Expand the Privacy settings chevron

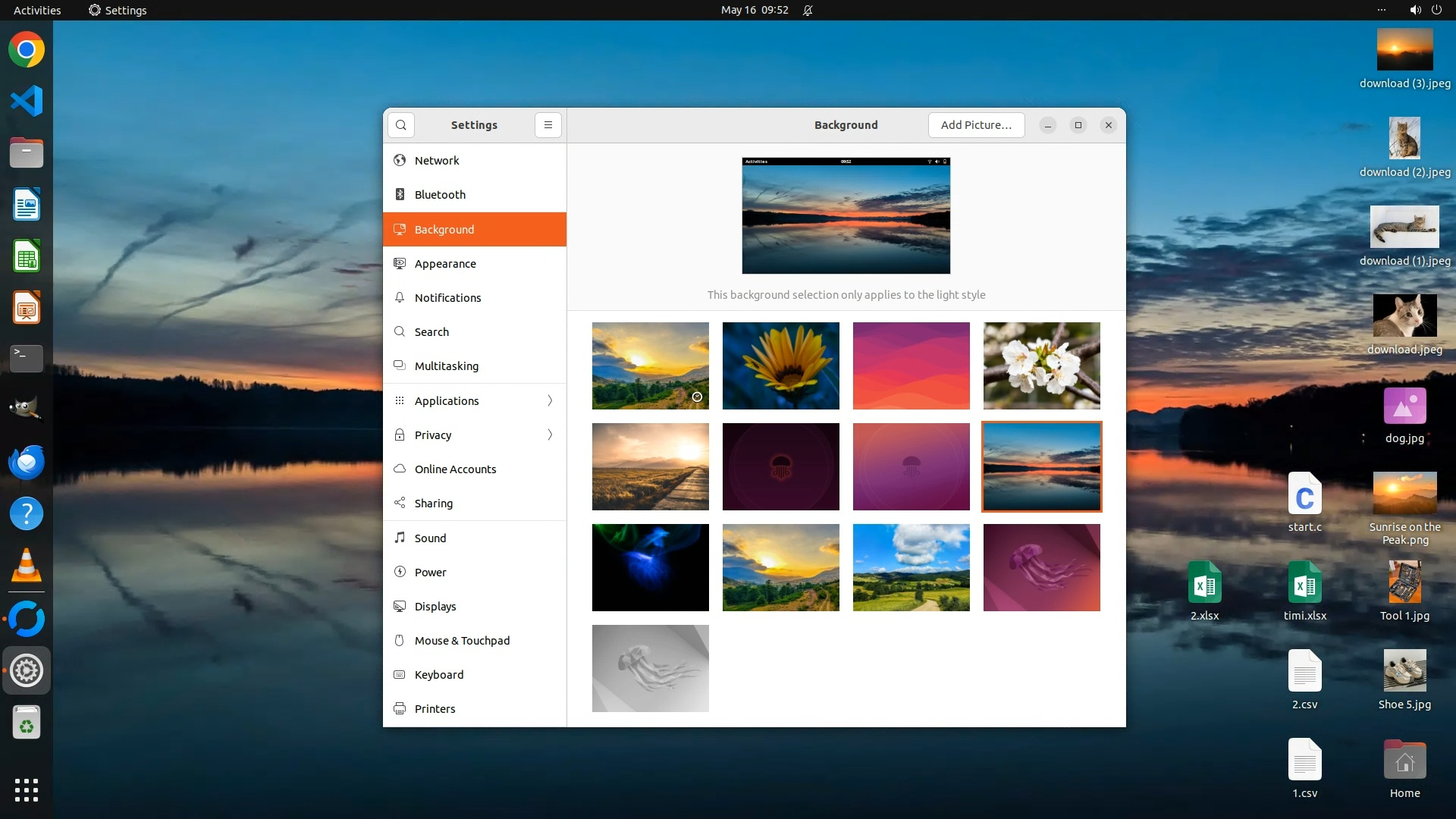[x=550, y=435]
